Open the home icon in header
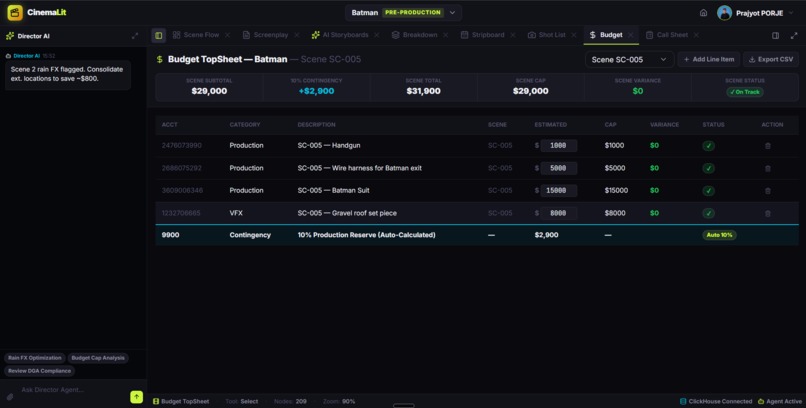The height and width of the screenshot is (408, 806). 703,13
